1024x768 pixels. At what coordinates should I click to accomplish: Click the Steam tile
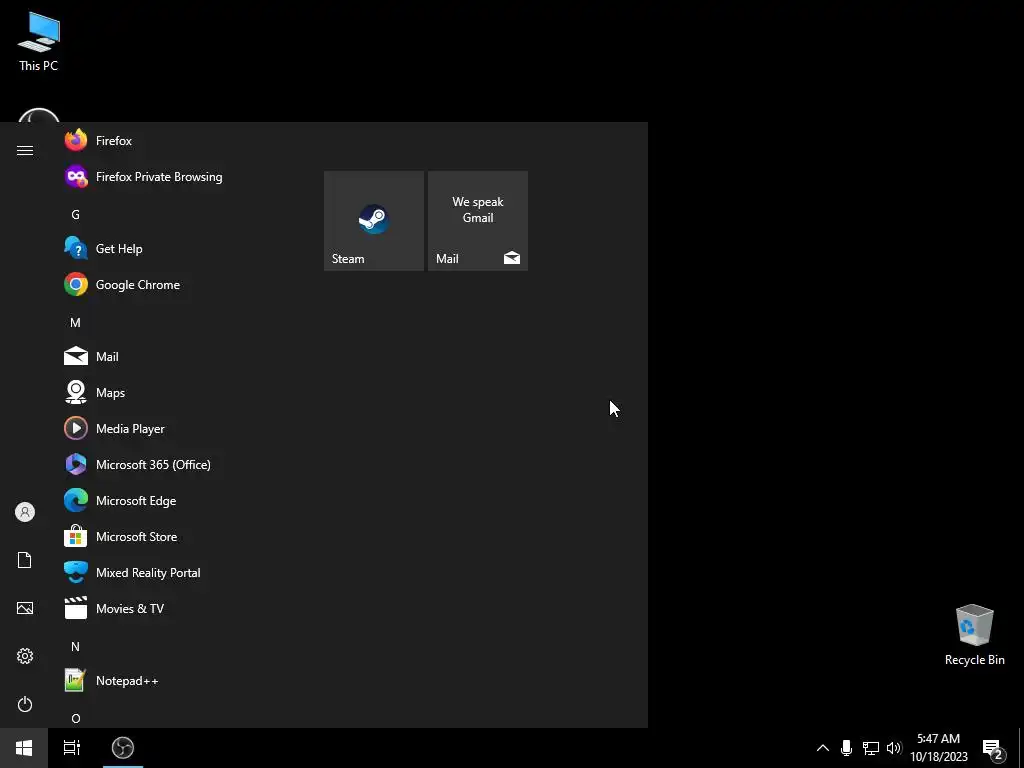pyautogui.click(x=374, y=221)
